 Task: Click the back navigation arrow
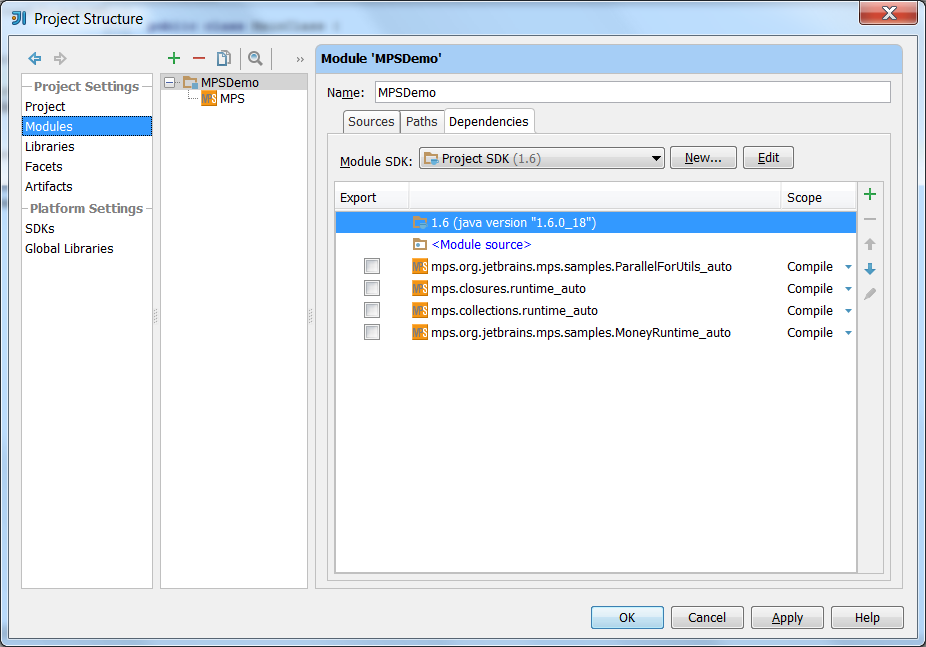tap(35, 58)
